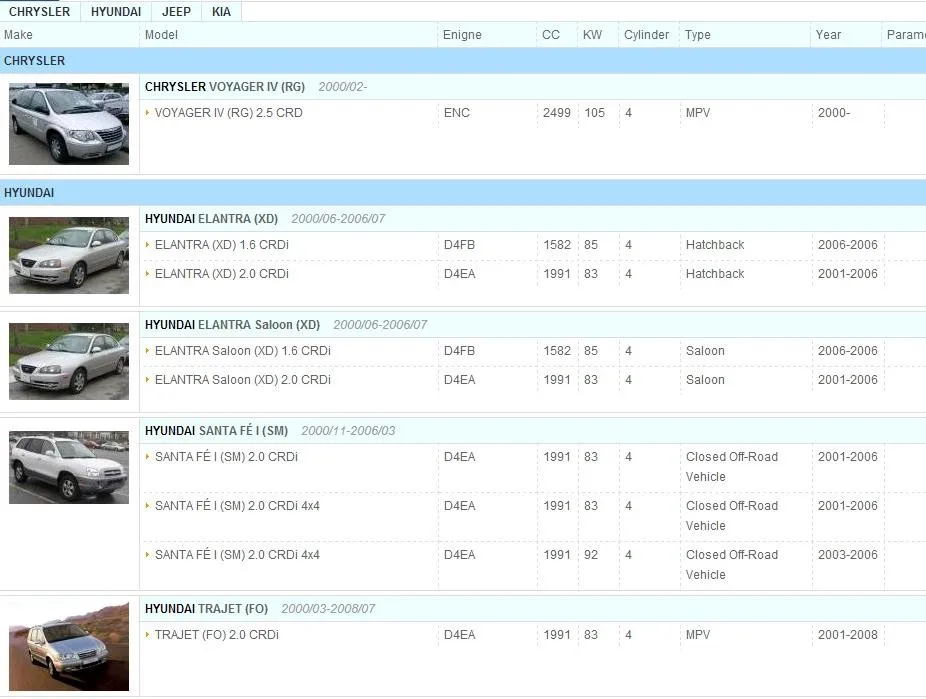Viewport: 926px width, 699px height.
Task: Click Saloon type in ELANTRA Saloon 1.6 row
Action: pos(705,351)
